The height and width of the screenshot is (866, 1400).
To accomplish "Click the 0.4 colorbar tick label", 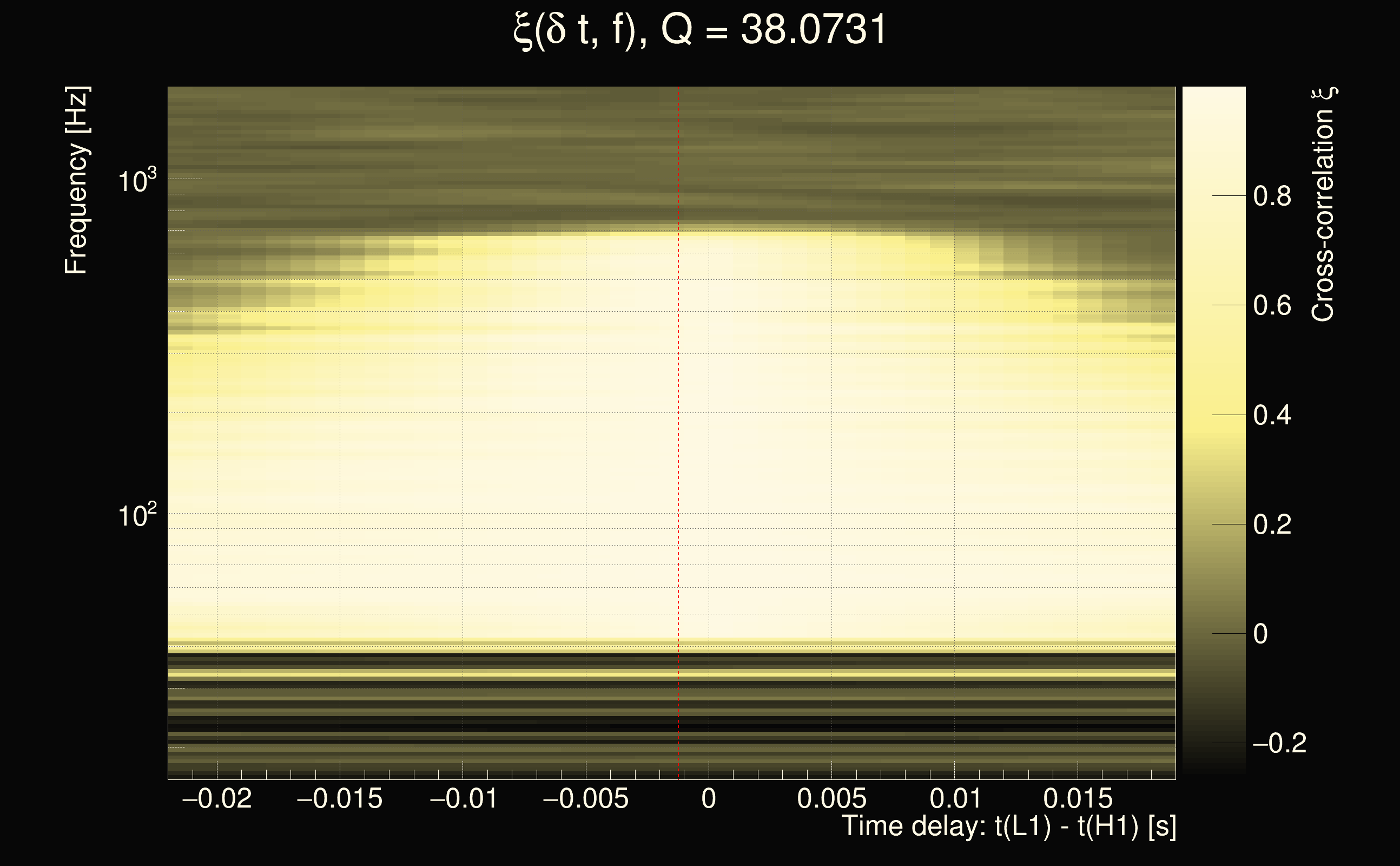I will (x=1272, y=415).
